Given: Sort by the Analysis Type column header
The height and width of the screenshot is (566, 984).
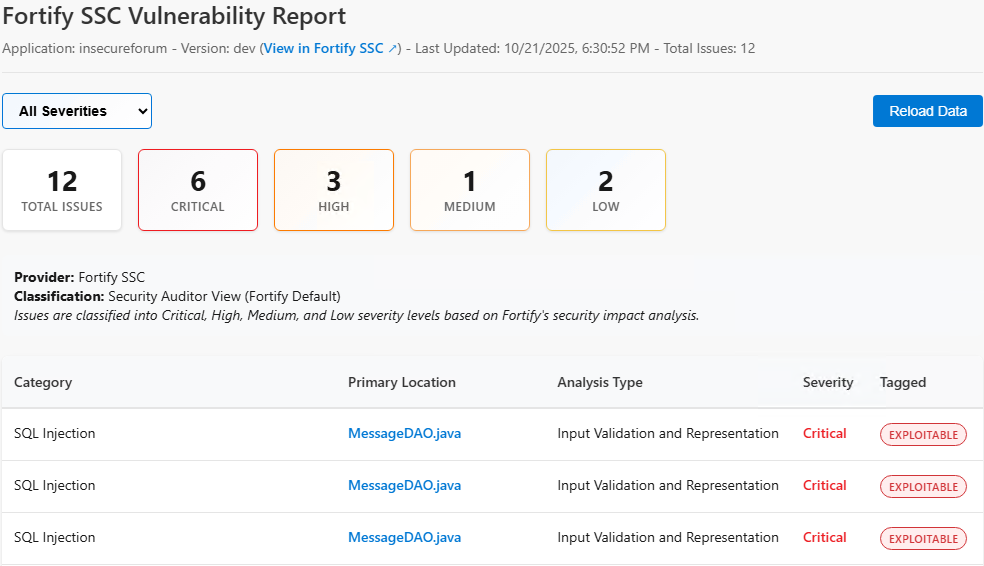Looking at the screenshot, I should (600, 382).
